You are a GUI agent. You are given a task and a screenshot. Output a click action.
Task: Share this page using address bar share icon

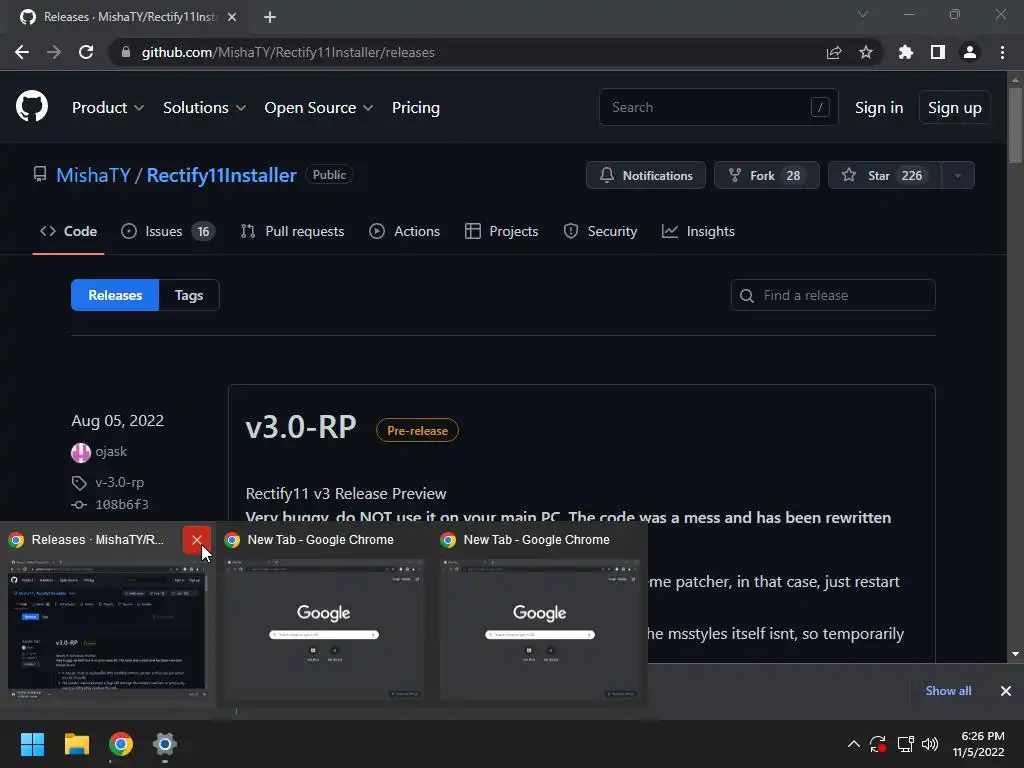click(x=833, y=52)
